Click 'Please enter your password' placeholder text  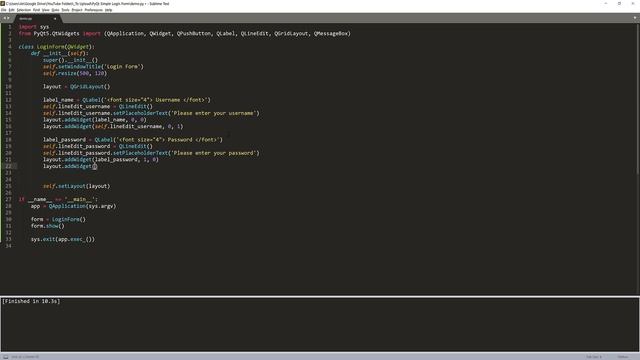point(214,153)
